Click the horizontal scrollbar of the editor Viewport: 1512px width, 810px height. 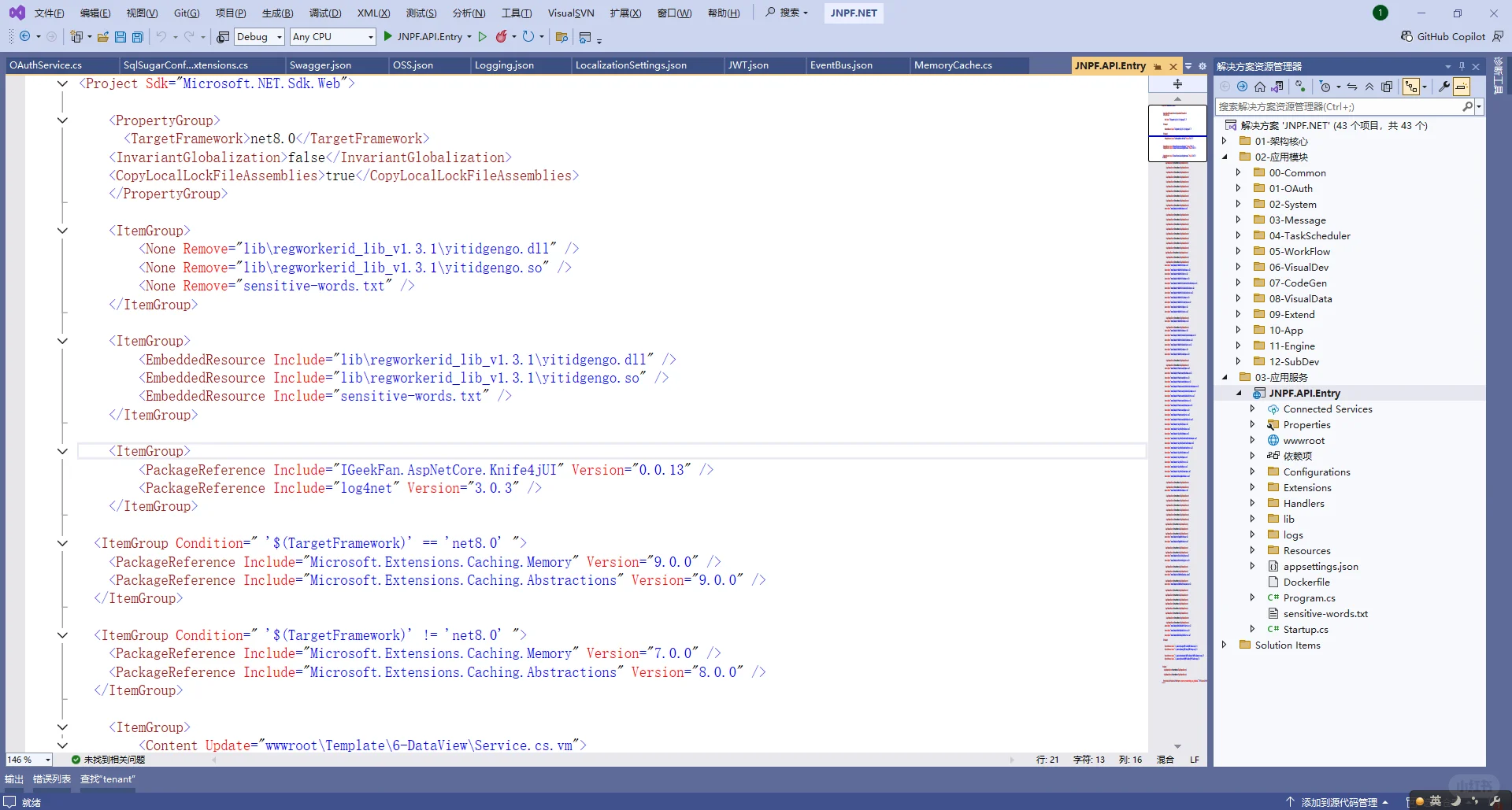tap(612, 760)
